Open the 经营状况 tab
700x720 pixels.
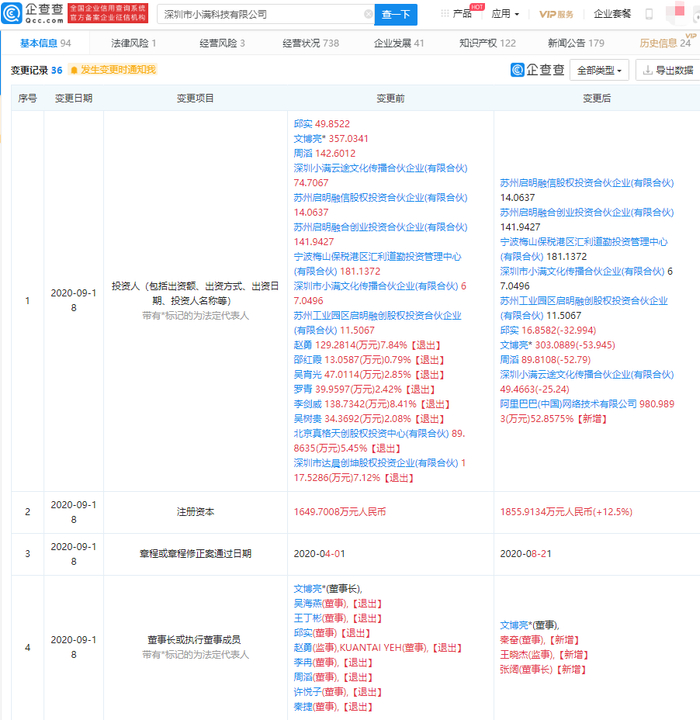coord(310,43)
